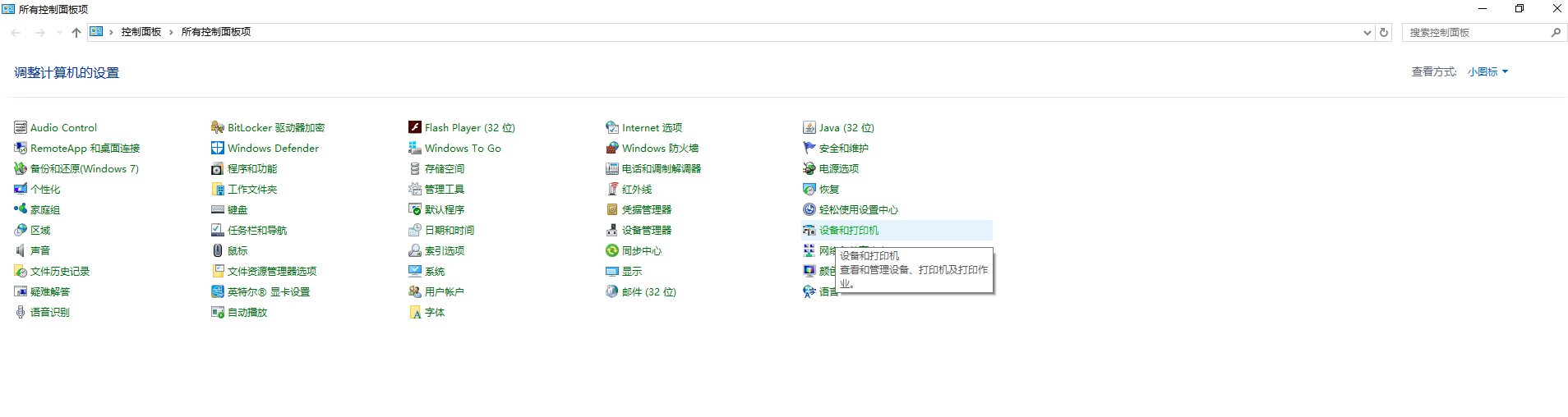The height and width of the screenshot is (417, 1568).
Task: Open the 恢复 link
Action: point(829,189)
